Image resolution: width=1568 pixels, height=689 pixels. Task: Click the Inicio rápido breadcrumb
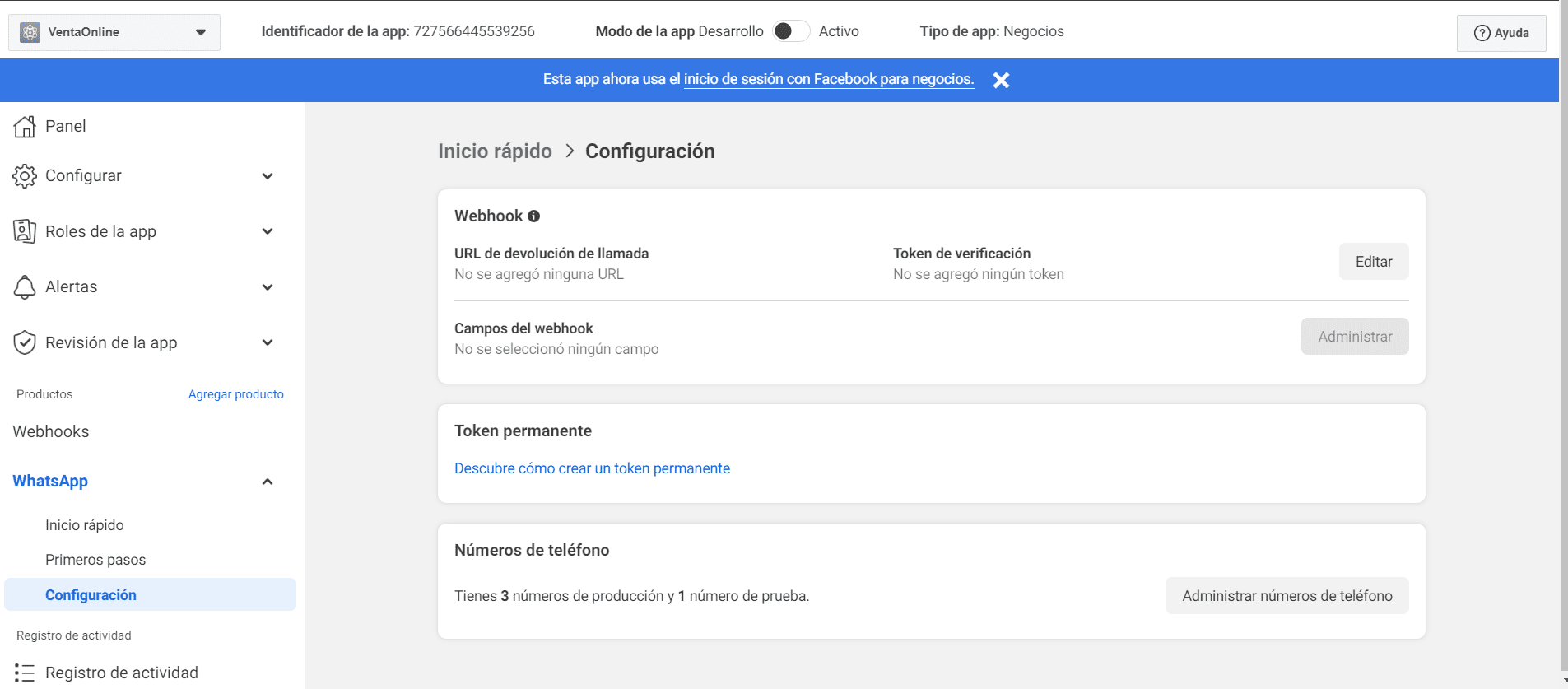[x=495, y=151]
